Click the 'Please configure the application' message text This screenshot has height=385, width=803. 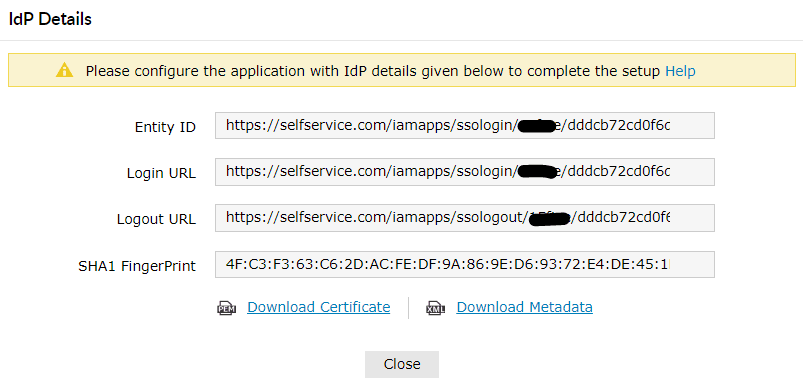tap(373, 71)
